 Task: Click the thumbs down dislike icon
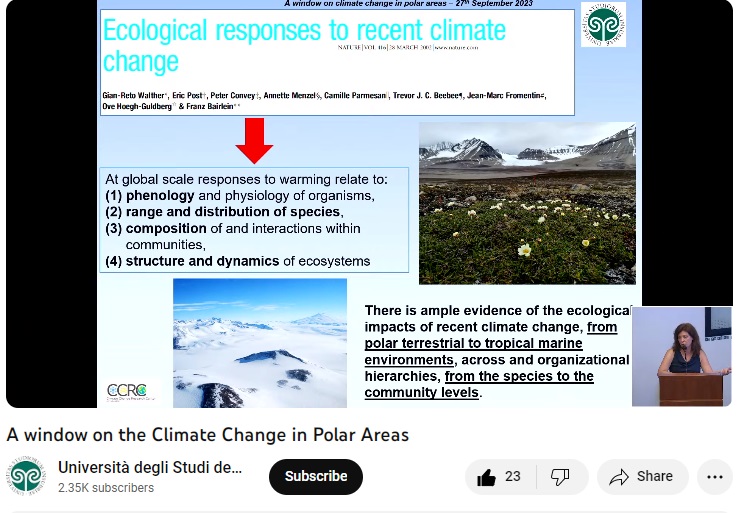561,477
